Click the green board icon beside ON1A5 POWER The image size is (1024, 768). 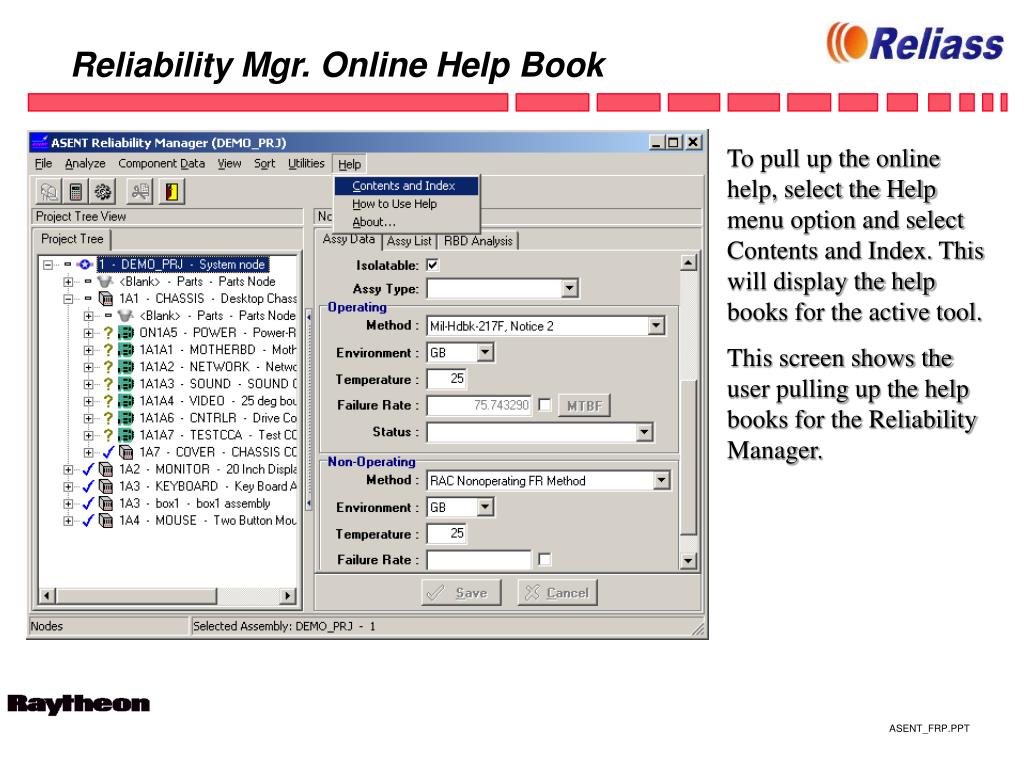(x=126, y=333)
